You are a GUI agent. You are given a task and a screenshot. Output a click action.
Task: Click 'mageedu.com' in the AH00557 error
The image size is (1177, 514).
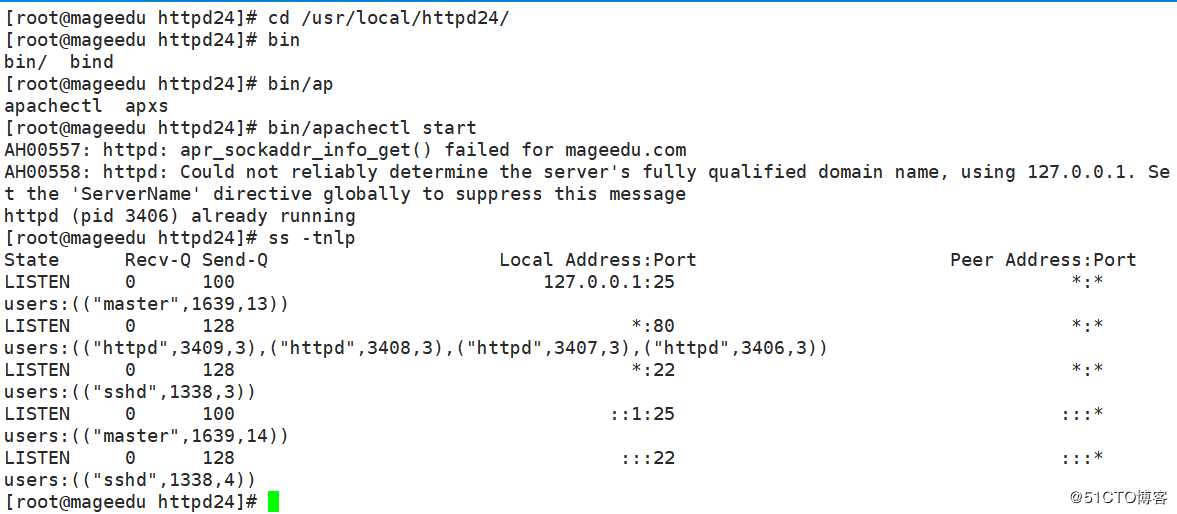tap(625, 150)
